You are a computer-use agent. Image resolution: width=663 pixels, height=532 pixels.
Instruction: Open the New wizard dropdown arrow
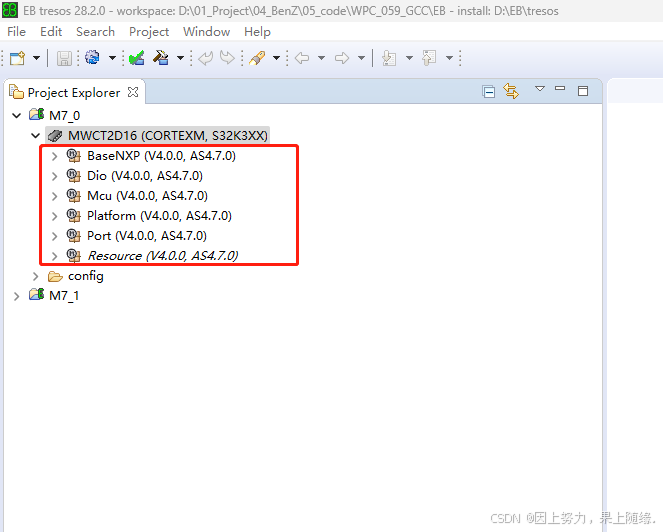click(36, 58)
